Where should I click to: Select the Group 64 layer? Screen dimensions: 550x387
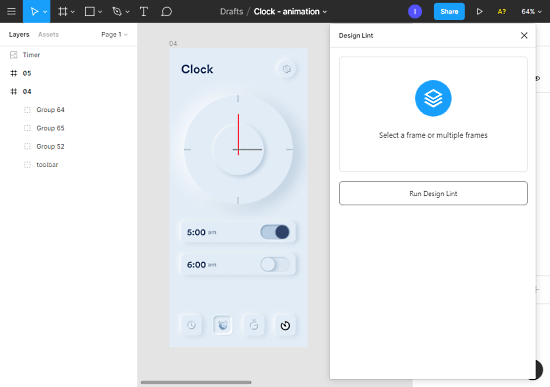[51, 110]
